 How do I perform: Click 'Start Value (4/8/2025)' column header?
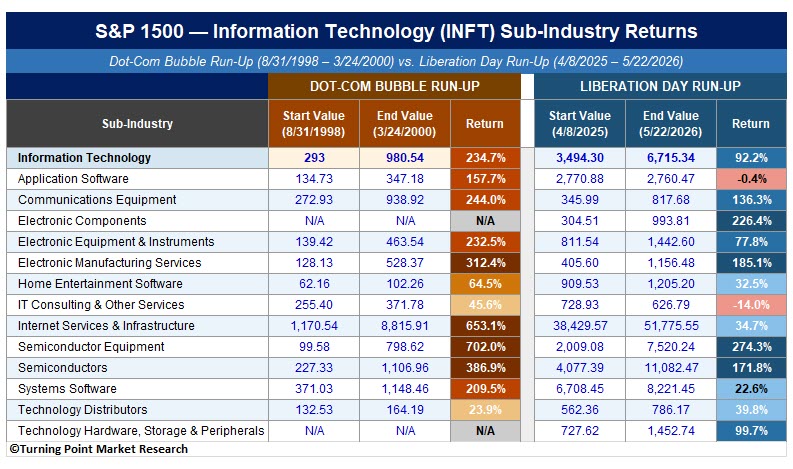point(580,124)
